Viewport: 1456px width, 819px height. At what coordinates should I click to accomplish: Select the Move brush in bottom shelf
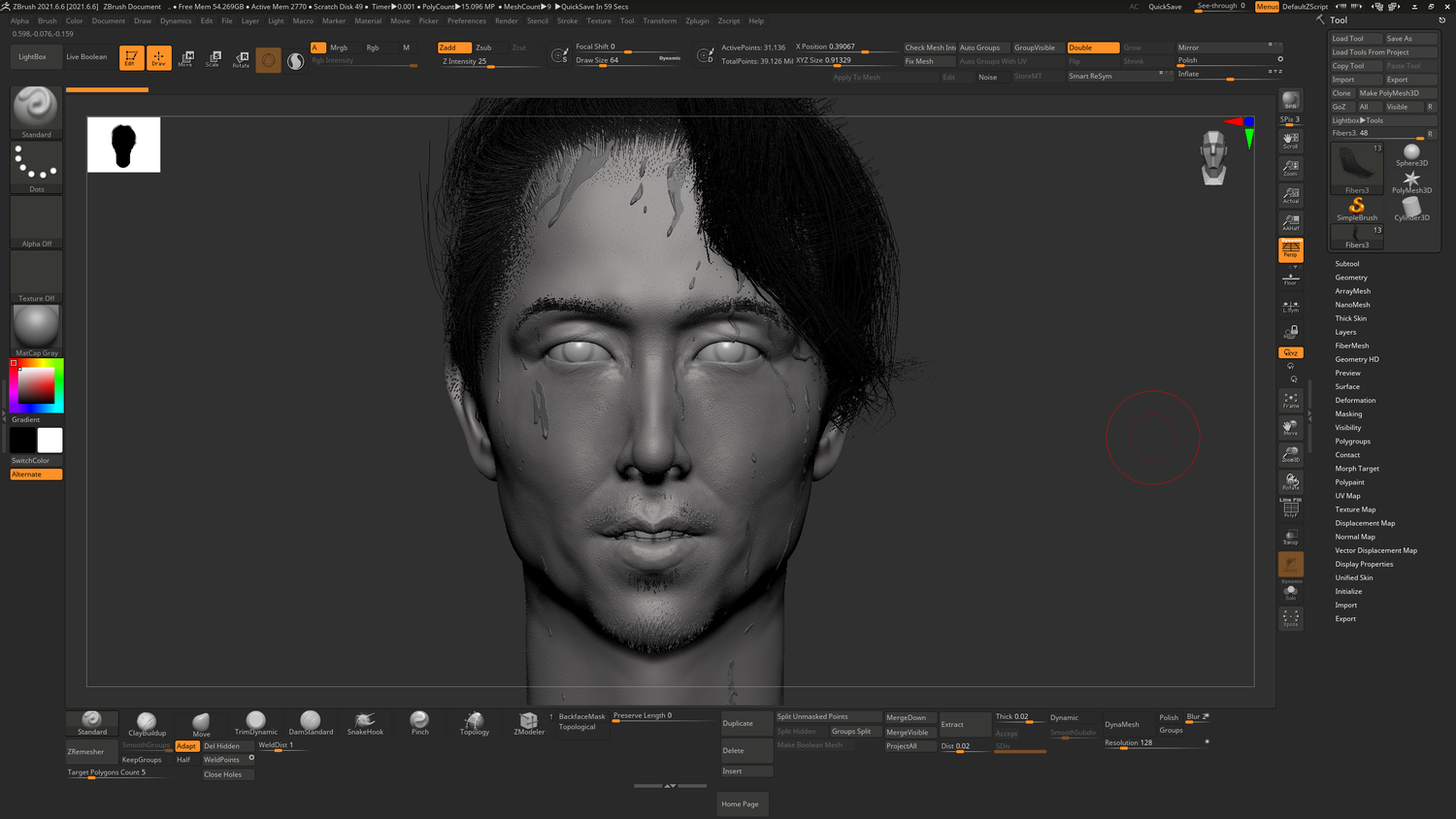click(x=201, y=723)
